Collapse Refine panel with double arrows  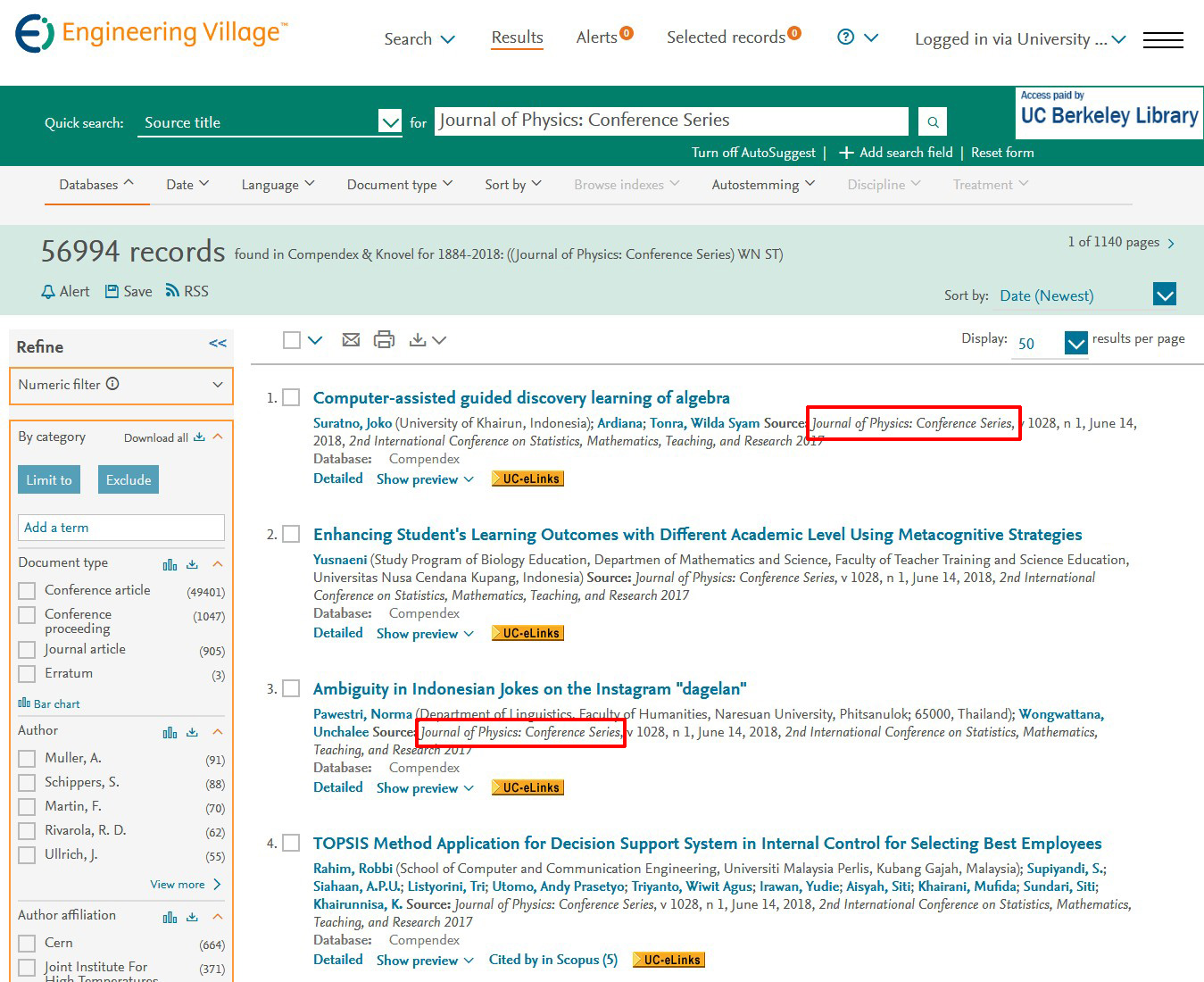tap(218, 343)
